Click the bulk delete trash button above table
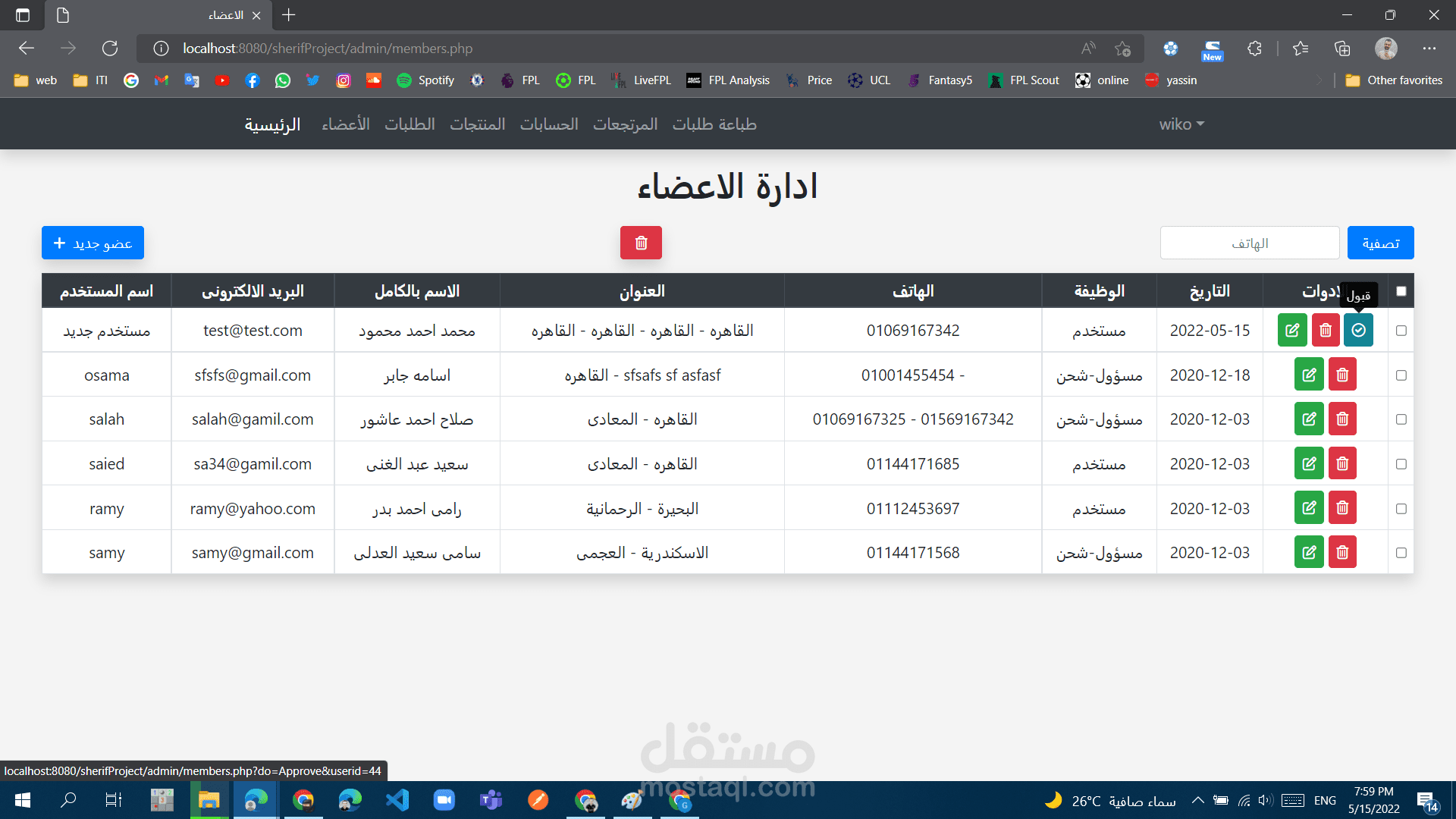 (641, 243)
